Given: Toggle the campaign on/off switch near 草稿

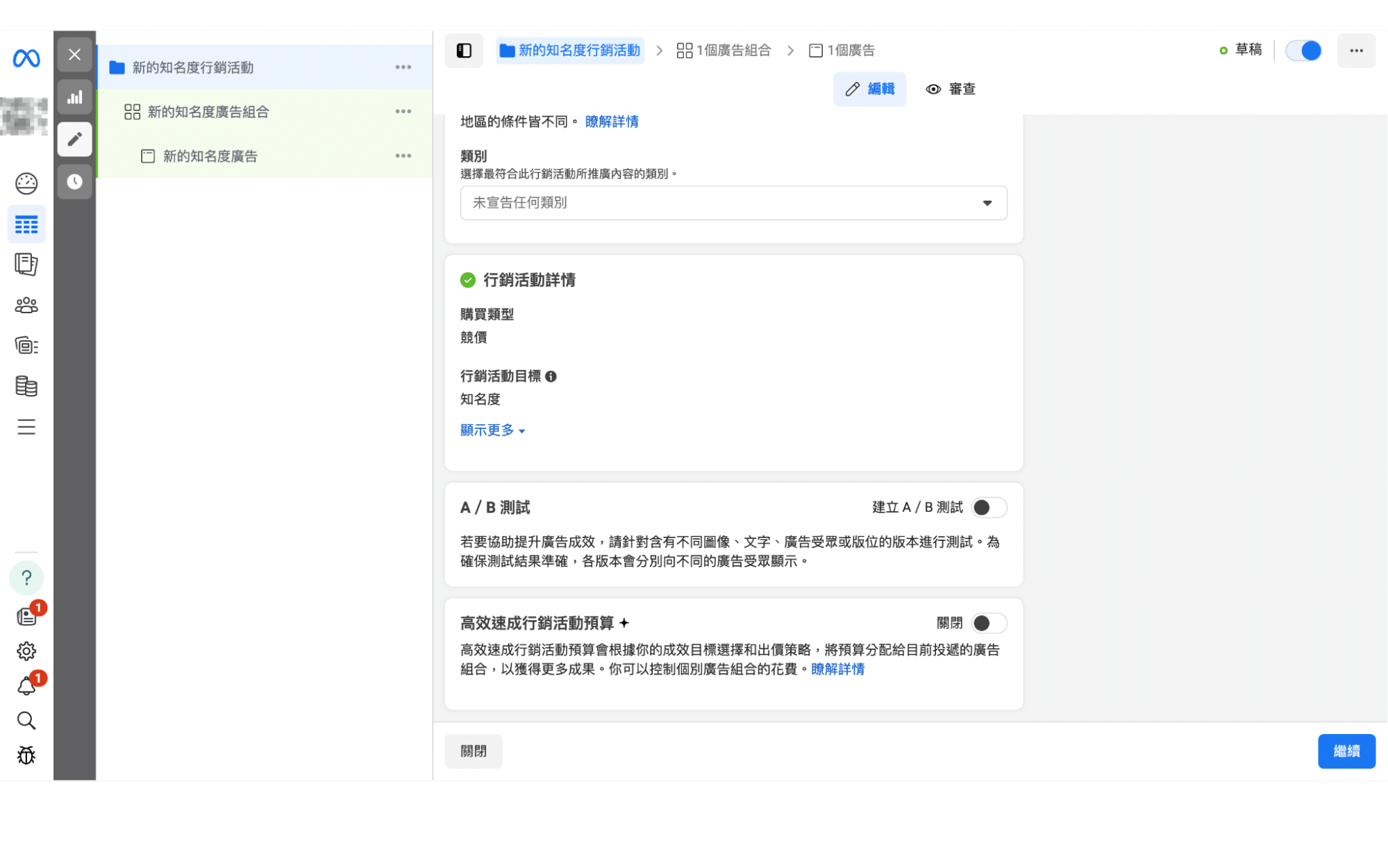Looking at the screenshot, I should tap(1303, 51).
